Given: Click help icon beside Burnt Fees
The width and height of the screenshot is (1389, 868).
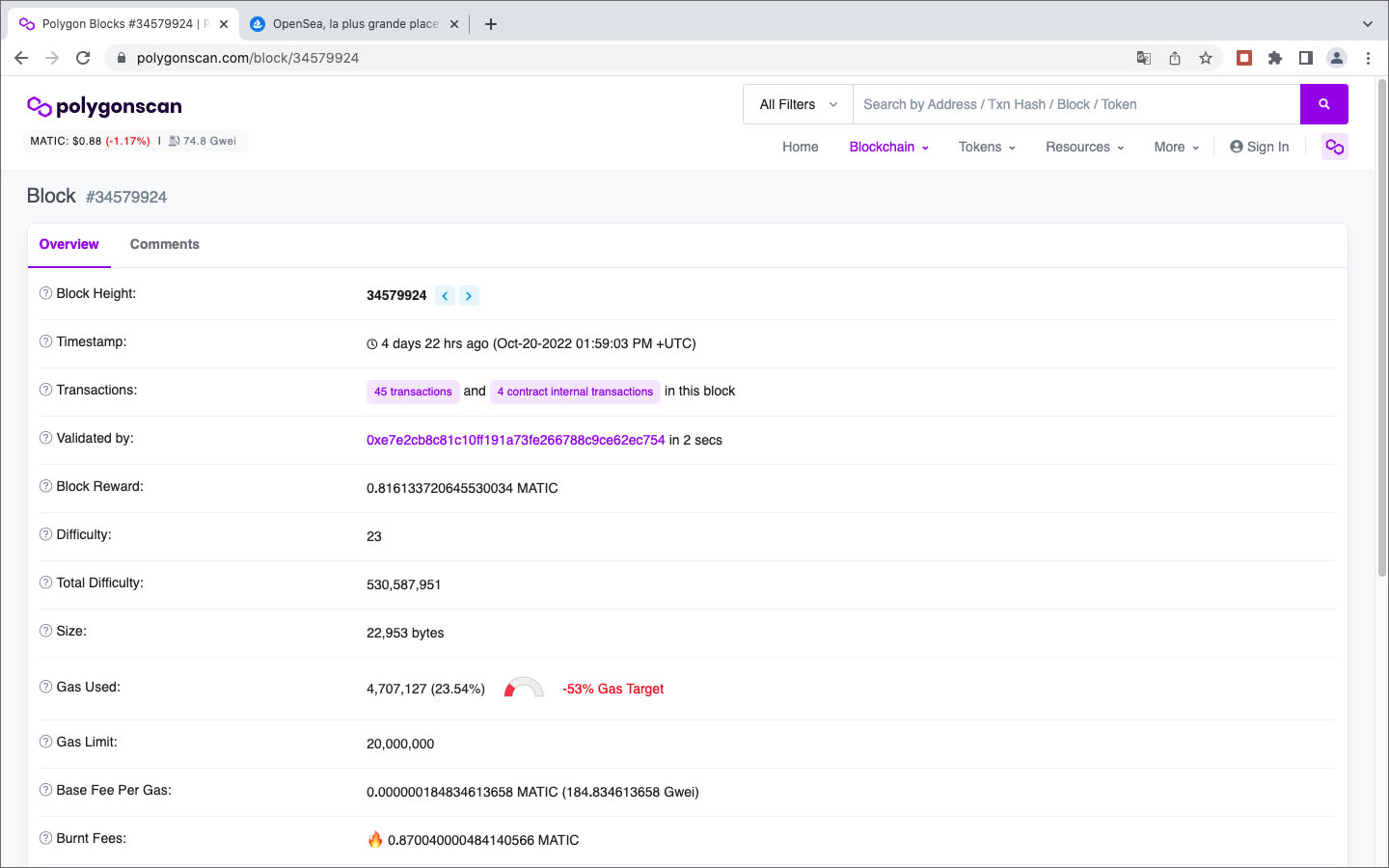Looking at the screenshot, I should 45,838.
